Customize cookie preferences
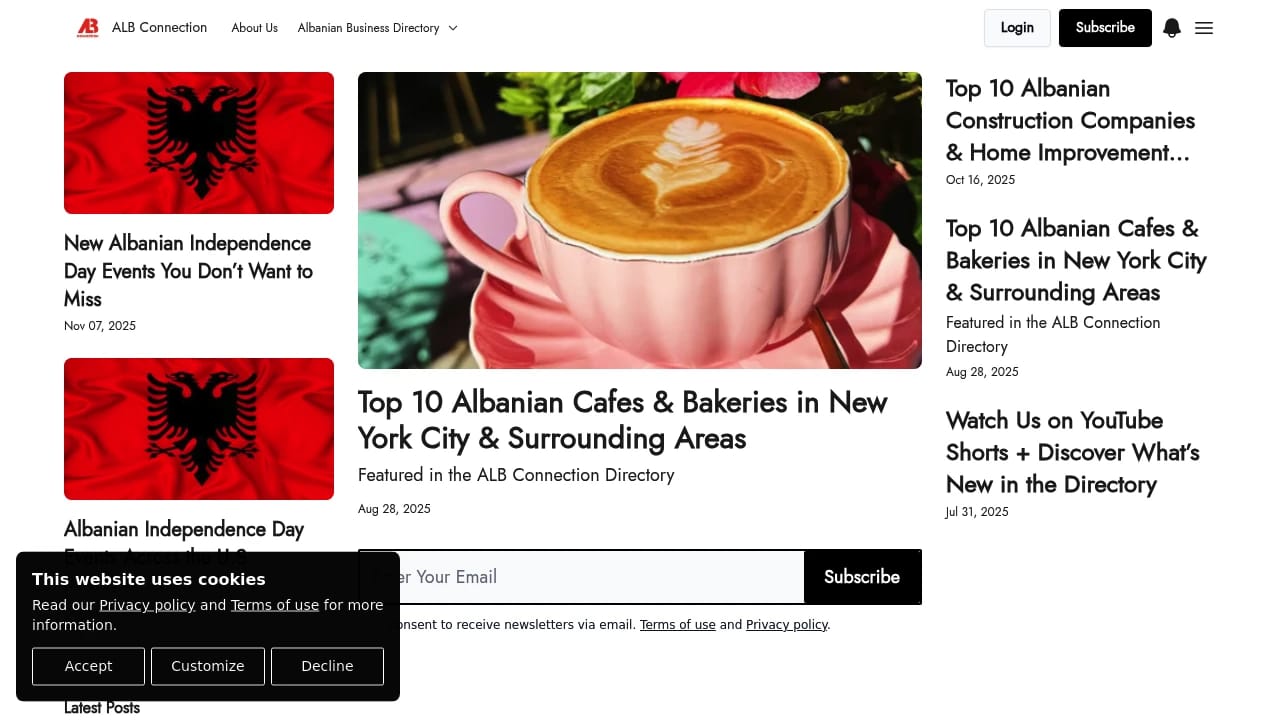 pyautogui.click(x=208, y=666)
